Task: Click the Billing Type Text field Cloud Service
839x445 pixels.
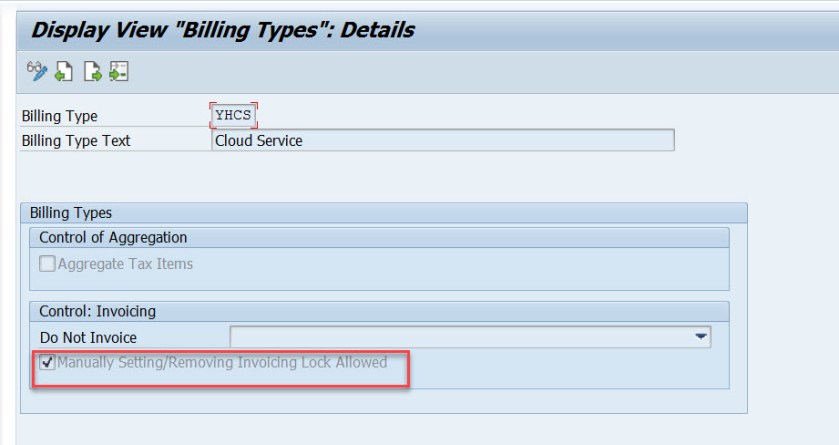Action: [x=443, y=141]
